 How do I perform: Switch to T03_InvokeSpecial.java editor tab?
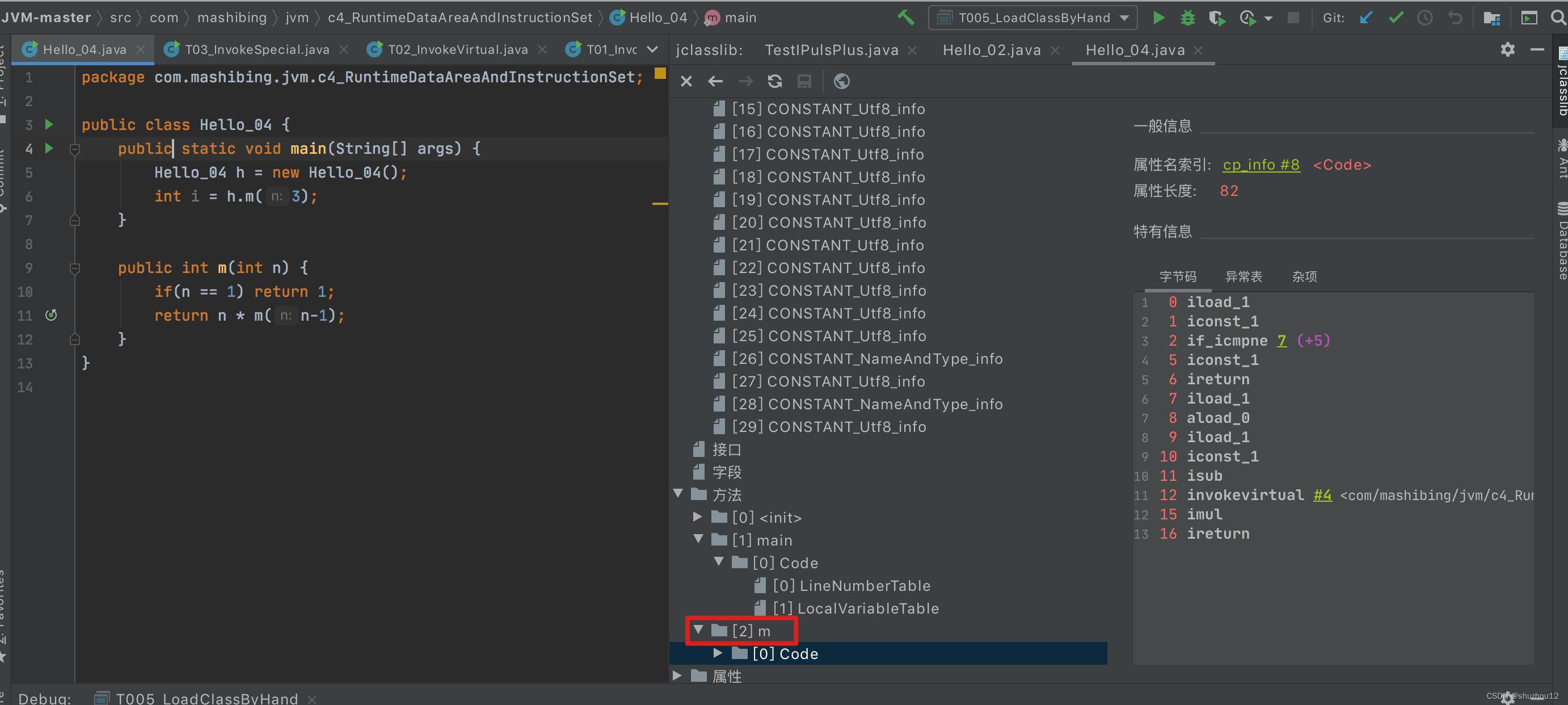click(256, 49)
